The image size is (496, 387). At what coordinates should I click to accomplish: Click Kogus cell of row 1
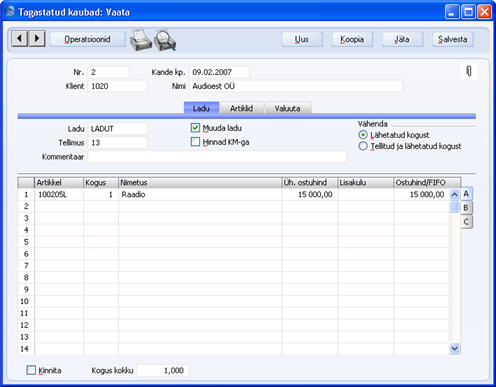pos(101,194)
